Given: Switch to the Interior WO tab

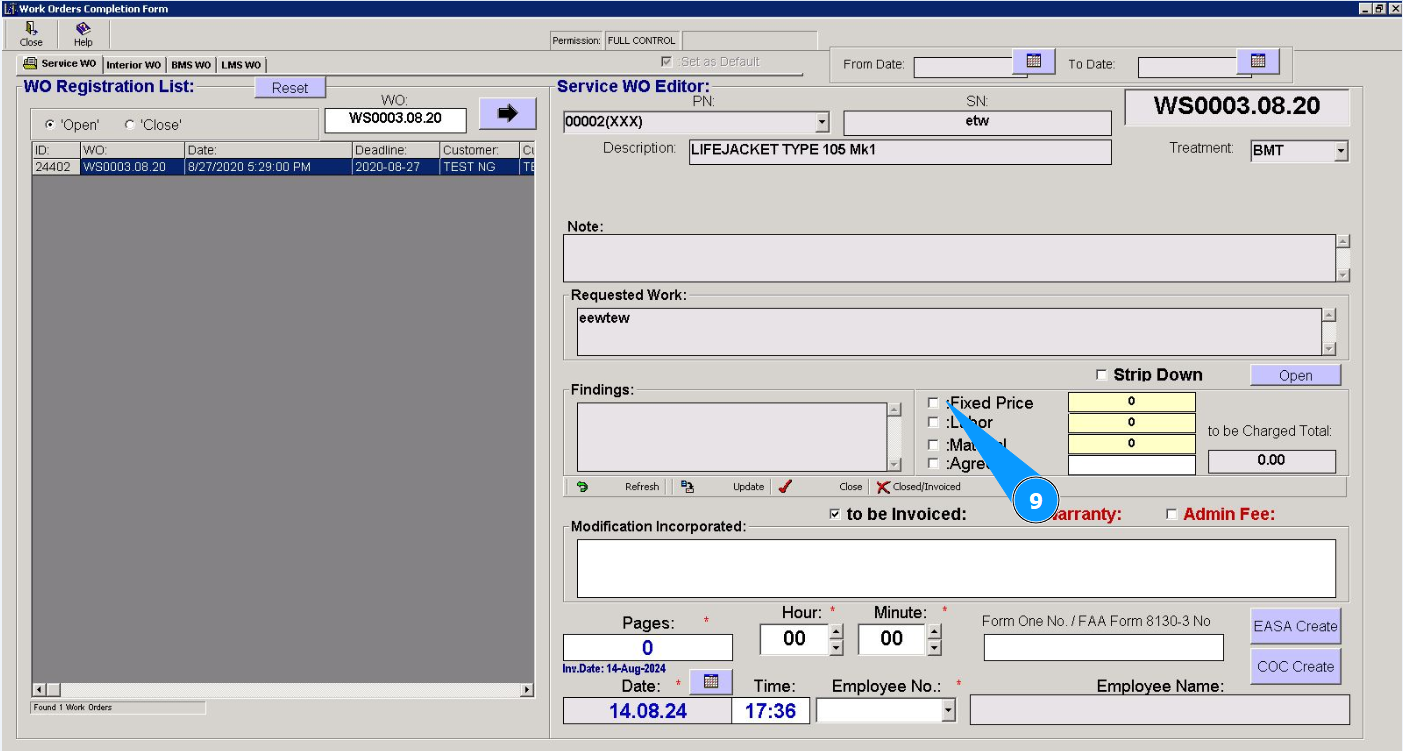Looking at the screenshot, I should coord(133,65).
